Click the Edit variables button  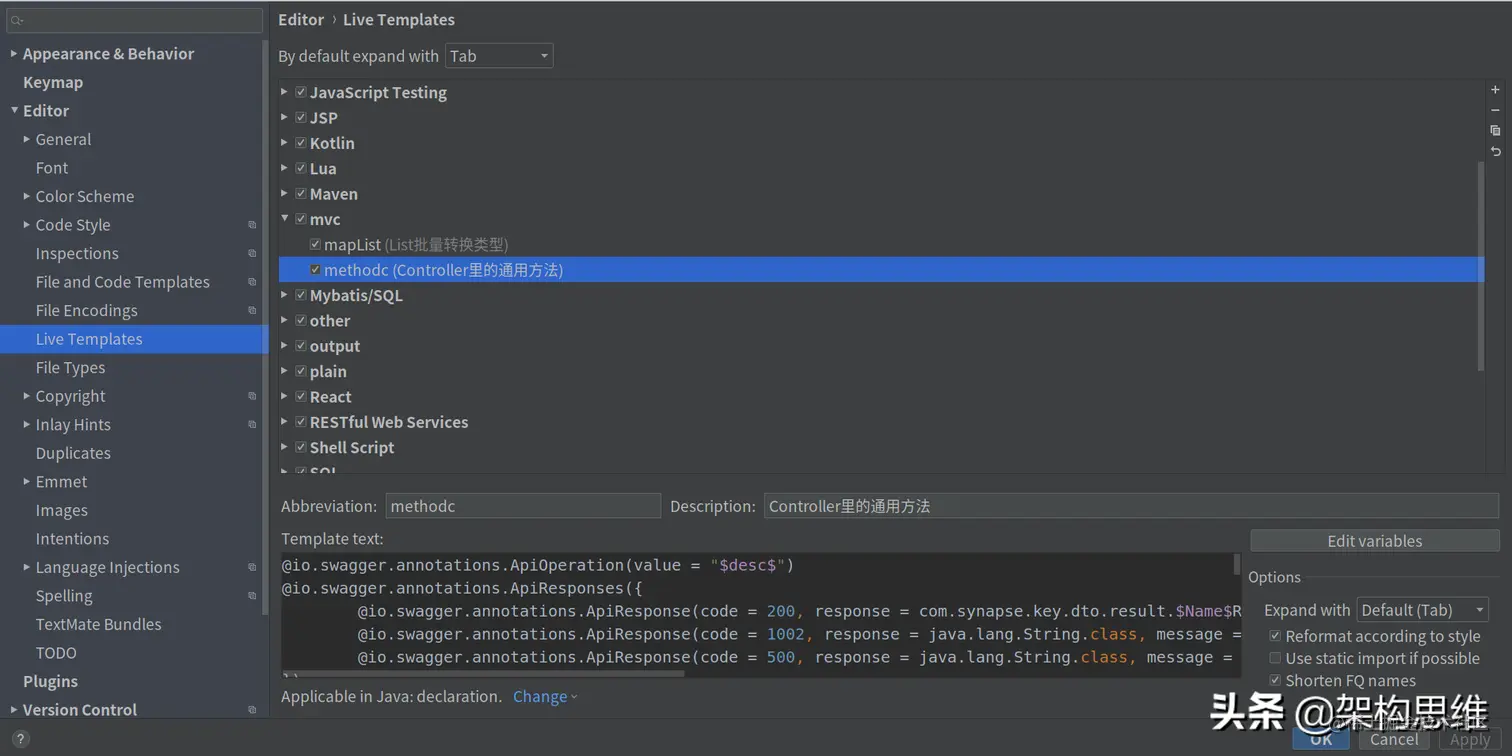click(x=1374, y=541)
